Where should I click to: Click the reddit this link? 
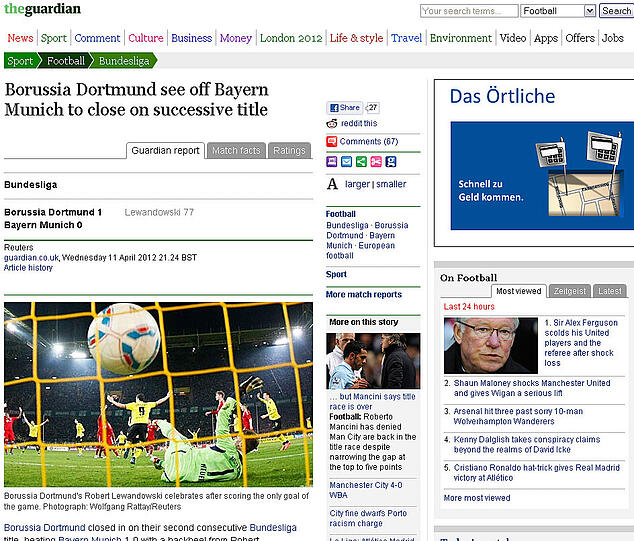[359, 123]
